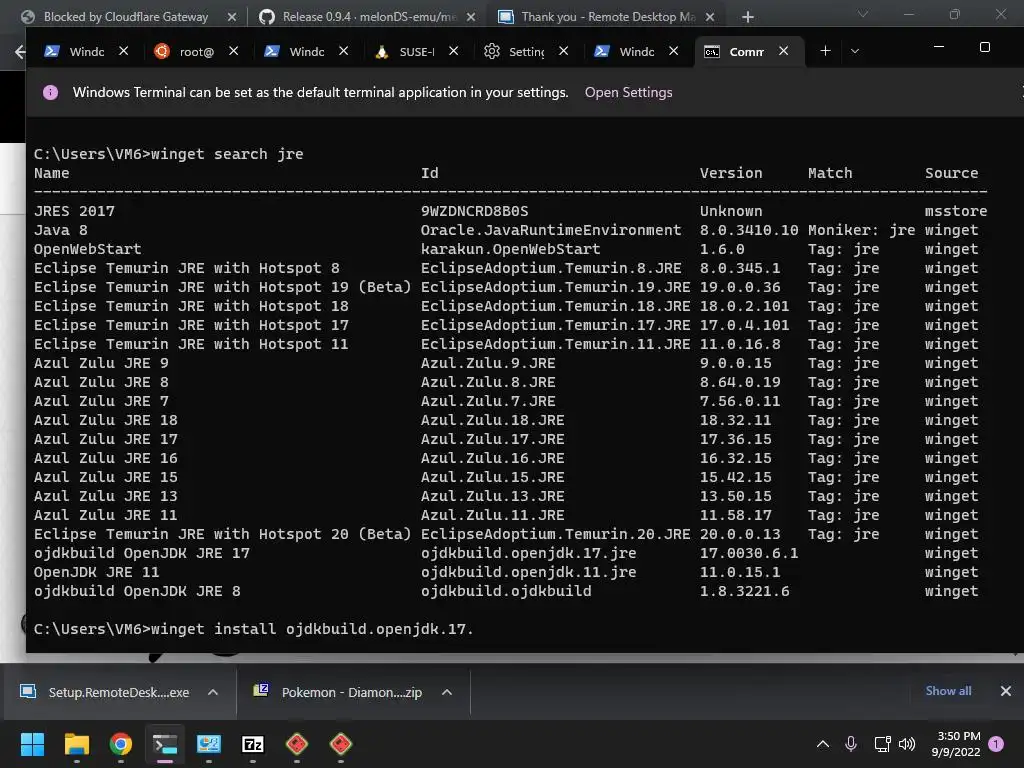
Task: Click JRES 2017 name entry
Action: pos(74,211)
